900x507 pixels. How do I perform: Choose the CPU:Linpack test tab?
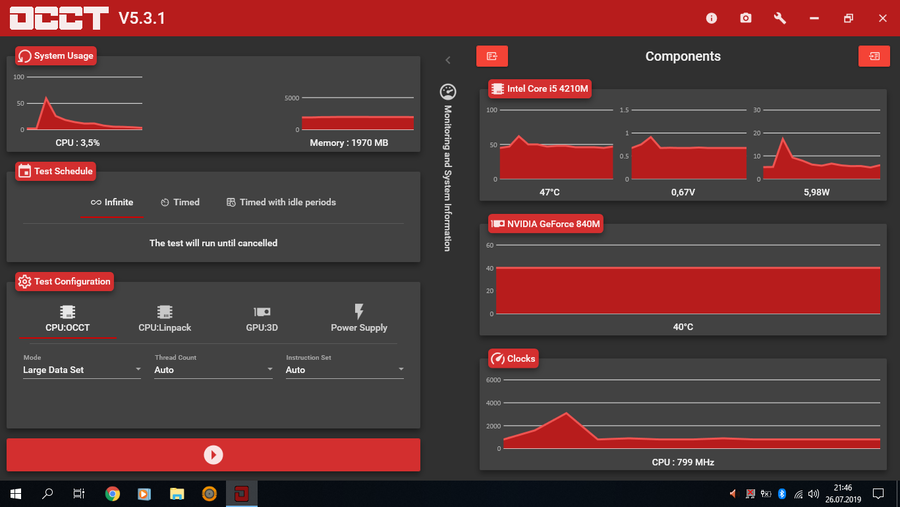coord(165,319)
